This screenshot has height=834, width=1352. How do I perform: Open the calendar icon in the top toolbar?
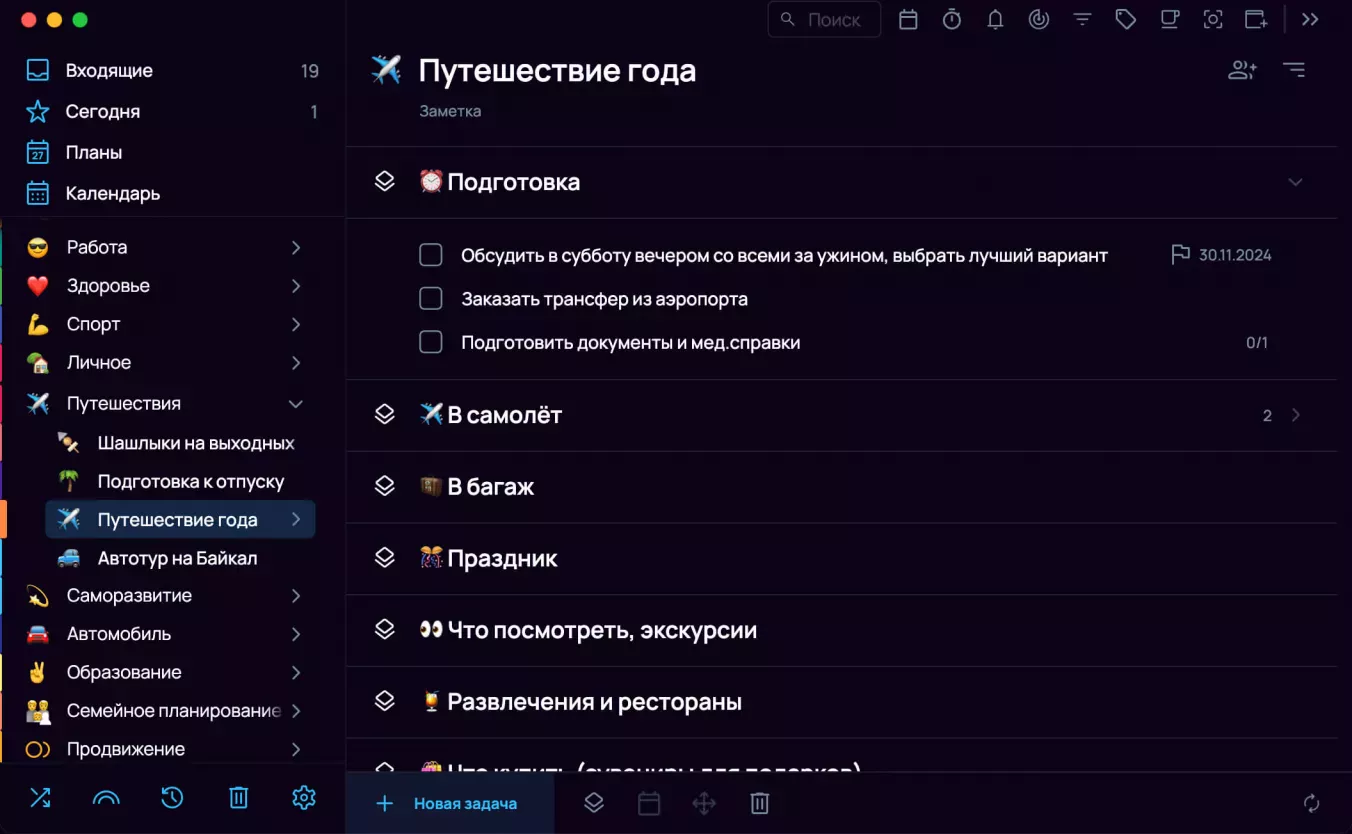click(x=908, y=19)
